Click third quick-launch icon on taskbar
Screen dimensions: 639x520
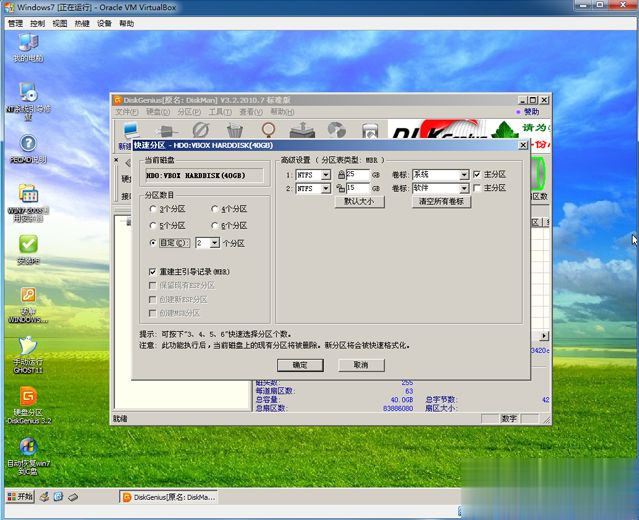(73, 497)
